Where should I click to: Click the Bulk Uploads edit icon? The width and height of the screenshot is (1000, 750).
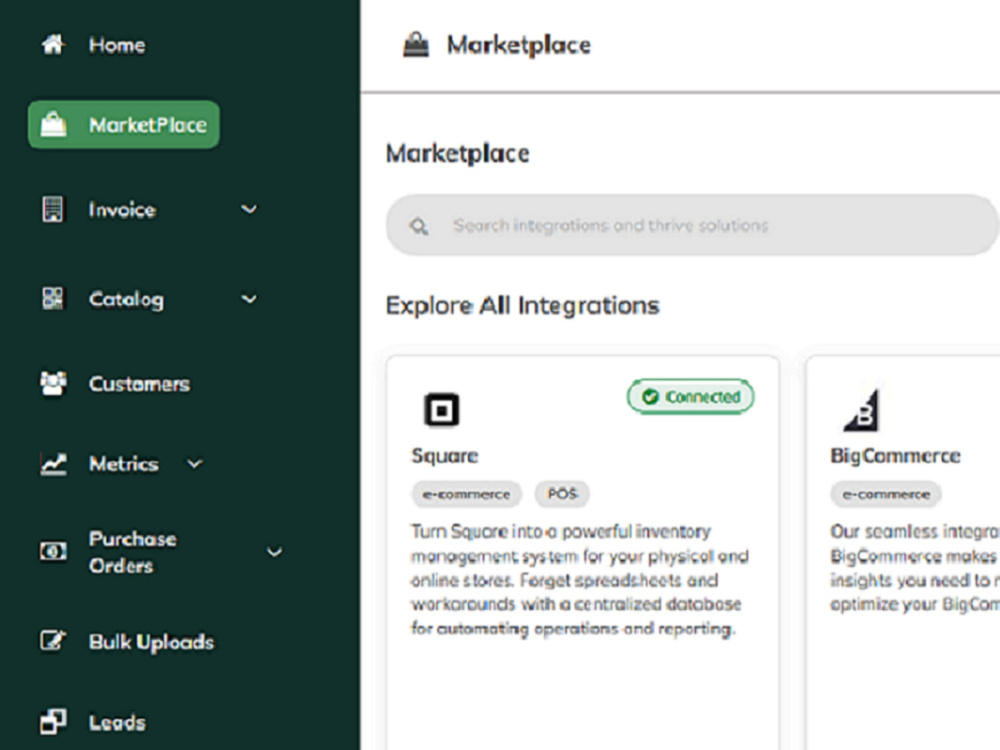(x=53, y=641)
